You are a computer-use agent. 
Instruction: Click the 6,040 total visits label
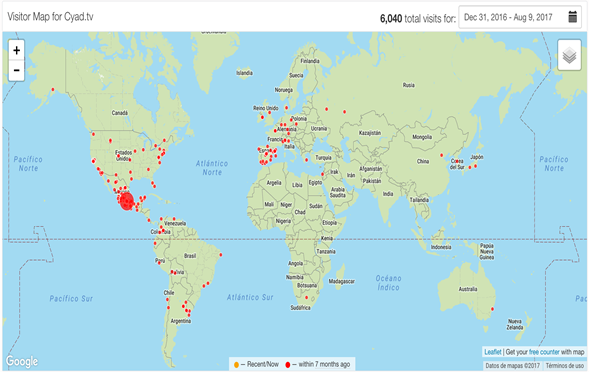coord(418,18)
